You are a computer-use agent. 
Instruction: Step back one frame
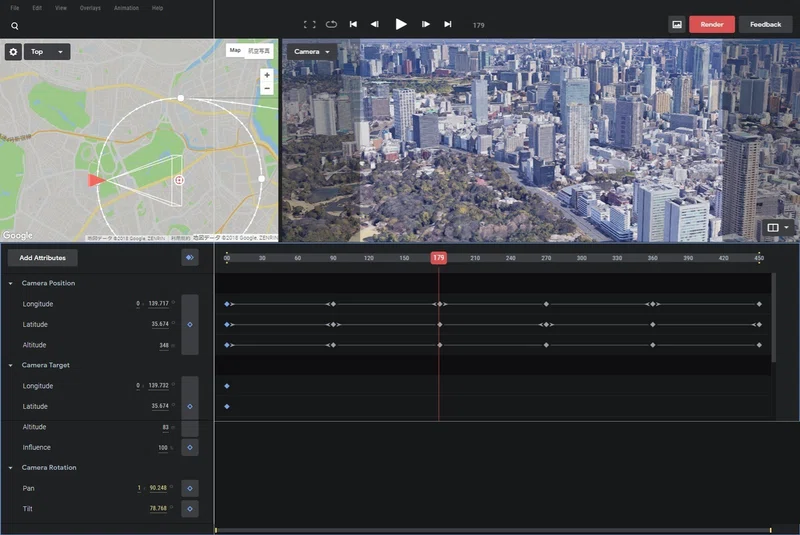tap(374, 24)
